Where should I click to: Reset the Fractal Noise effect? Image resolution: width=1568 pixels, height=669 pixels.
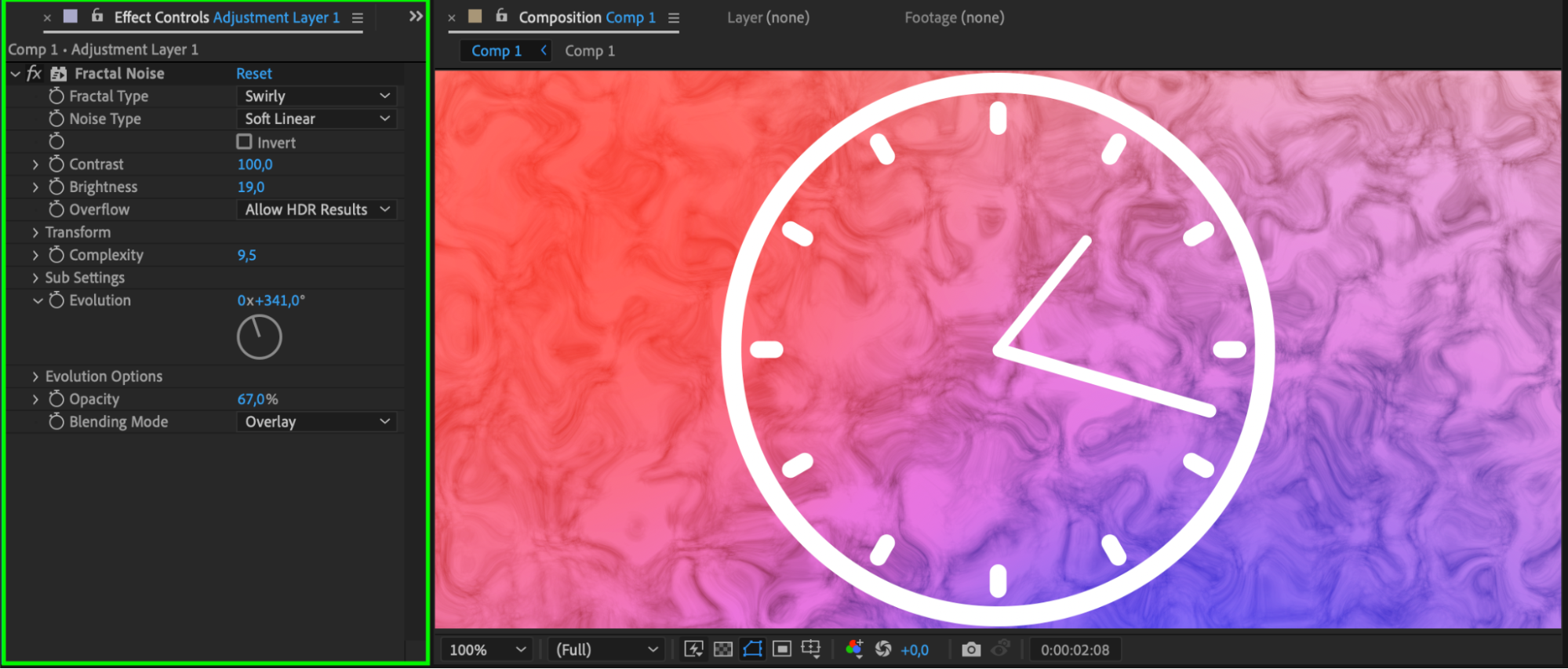click(x=254, y=74)
